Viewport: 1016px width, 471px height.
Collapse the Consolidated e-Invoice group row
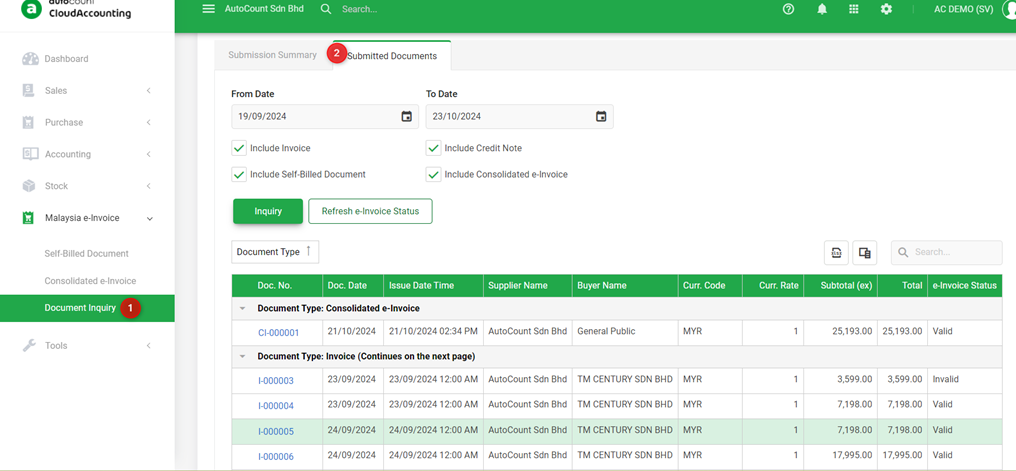pyautogui.click(x=242, y=308)
